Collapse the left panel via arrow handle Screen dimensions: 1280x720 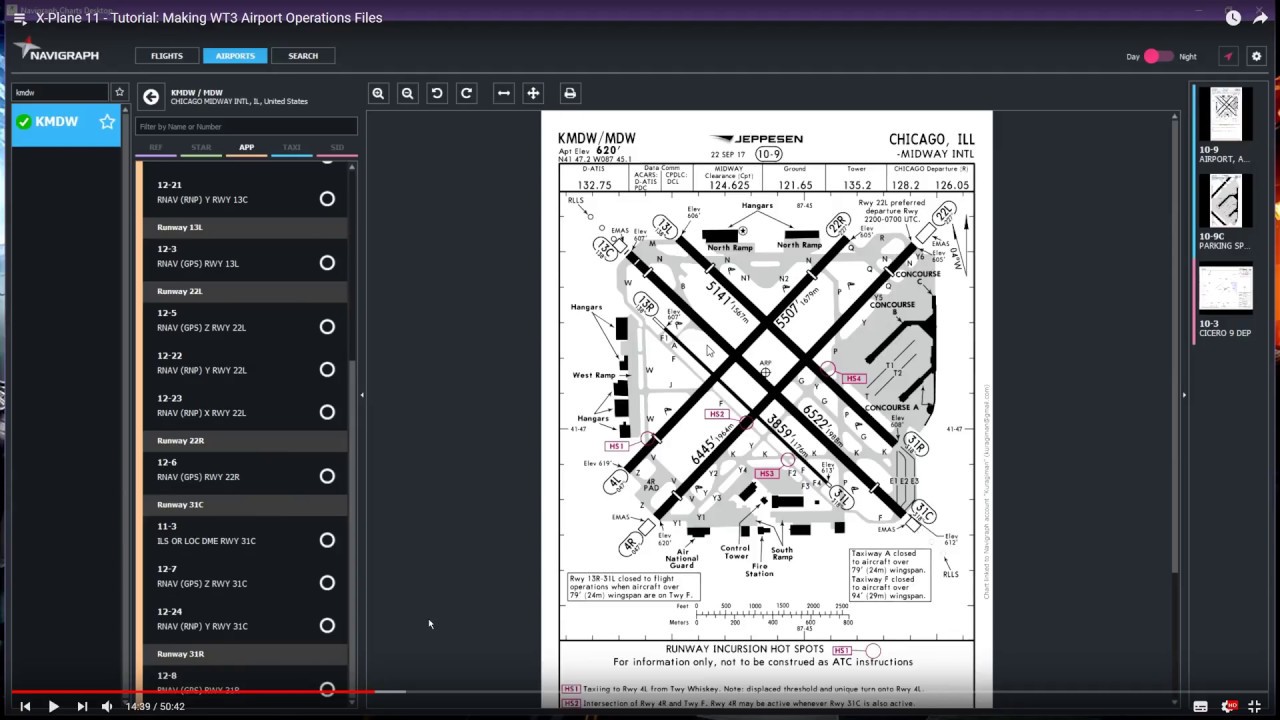click(x=362, y=395)
